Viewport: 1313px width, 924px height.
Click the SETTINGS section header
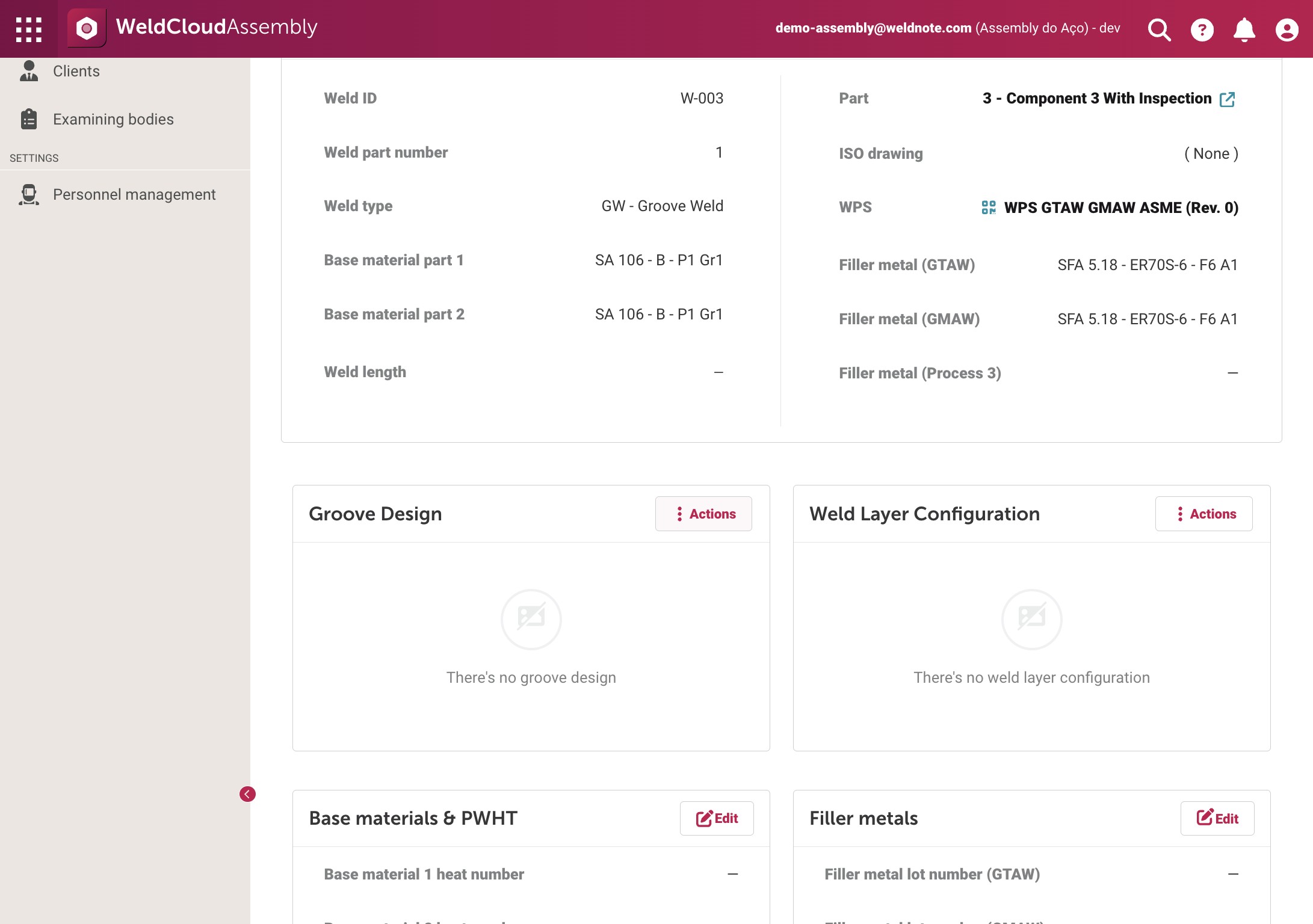[x=34, y=158]
